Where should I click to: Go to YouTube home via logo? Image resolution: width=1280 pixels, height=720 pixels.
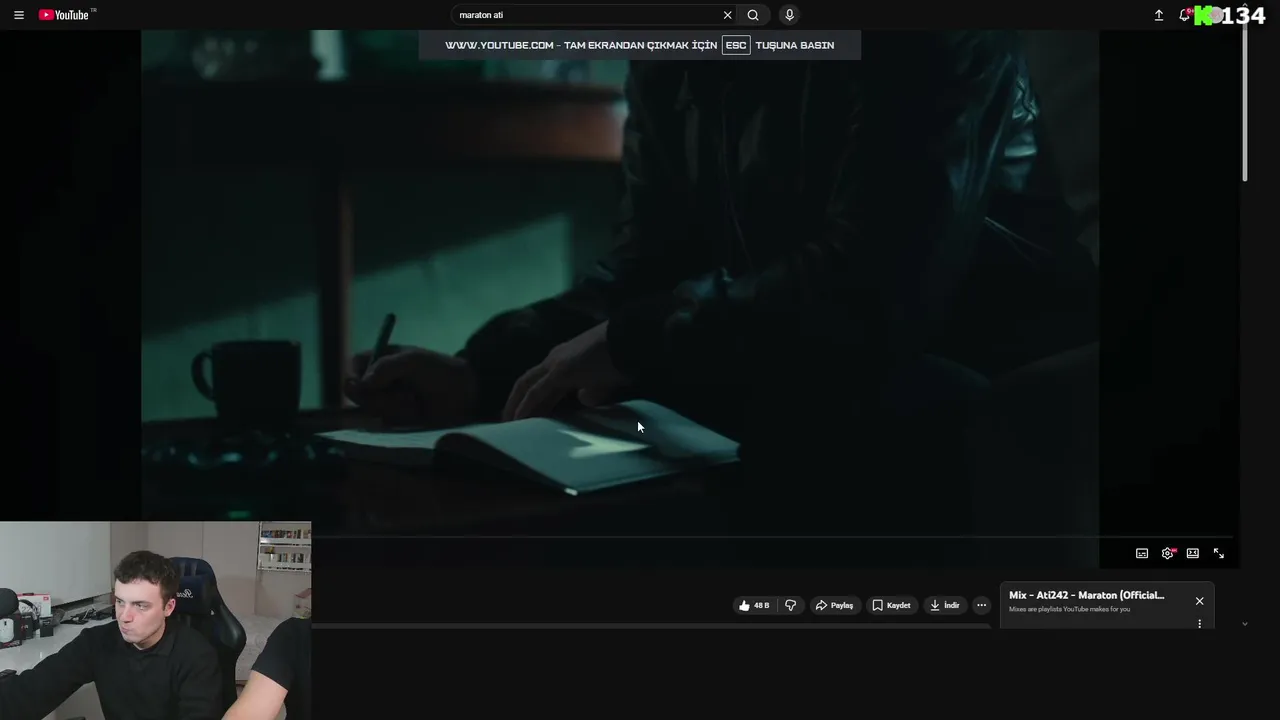64,15
